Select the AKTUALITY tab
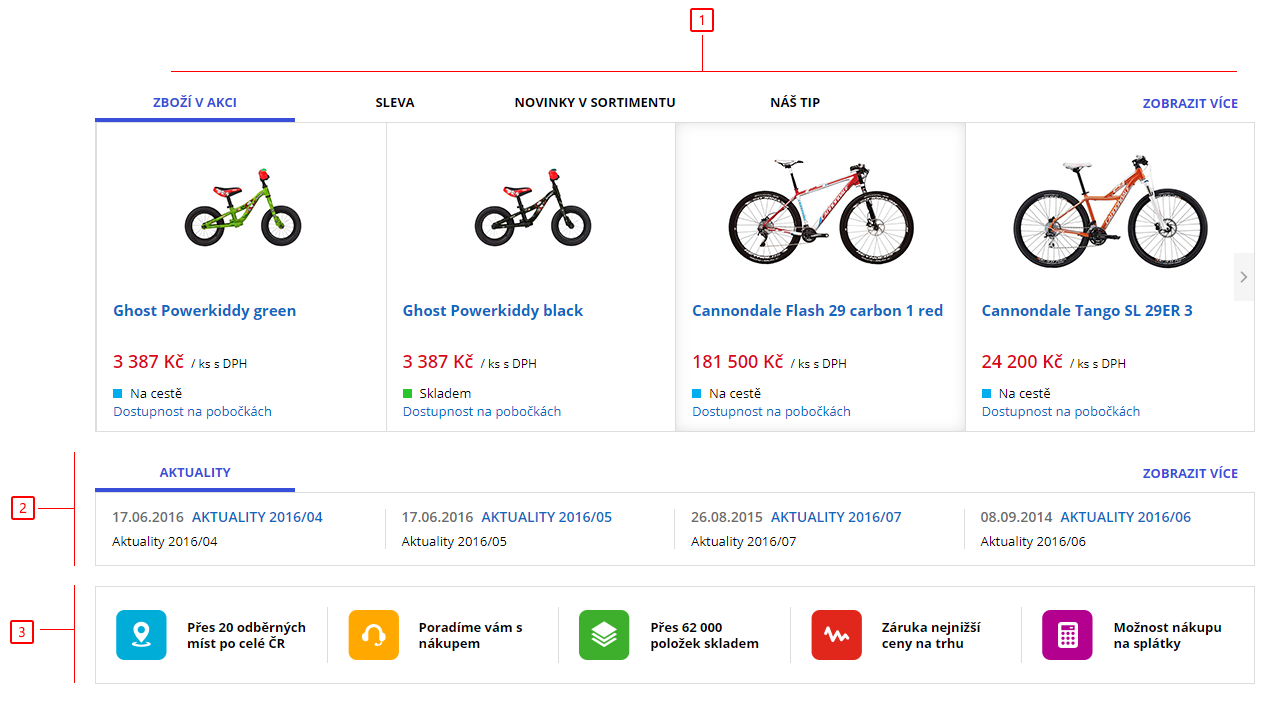Screen dimensions: 1262x702 coord(195,472)
